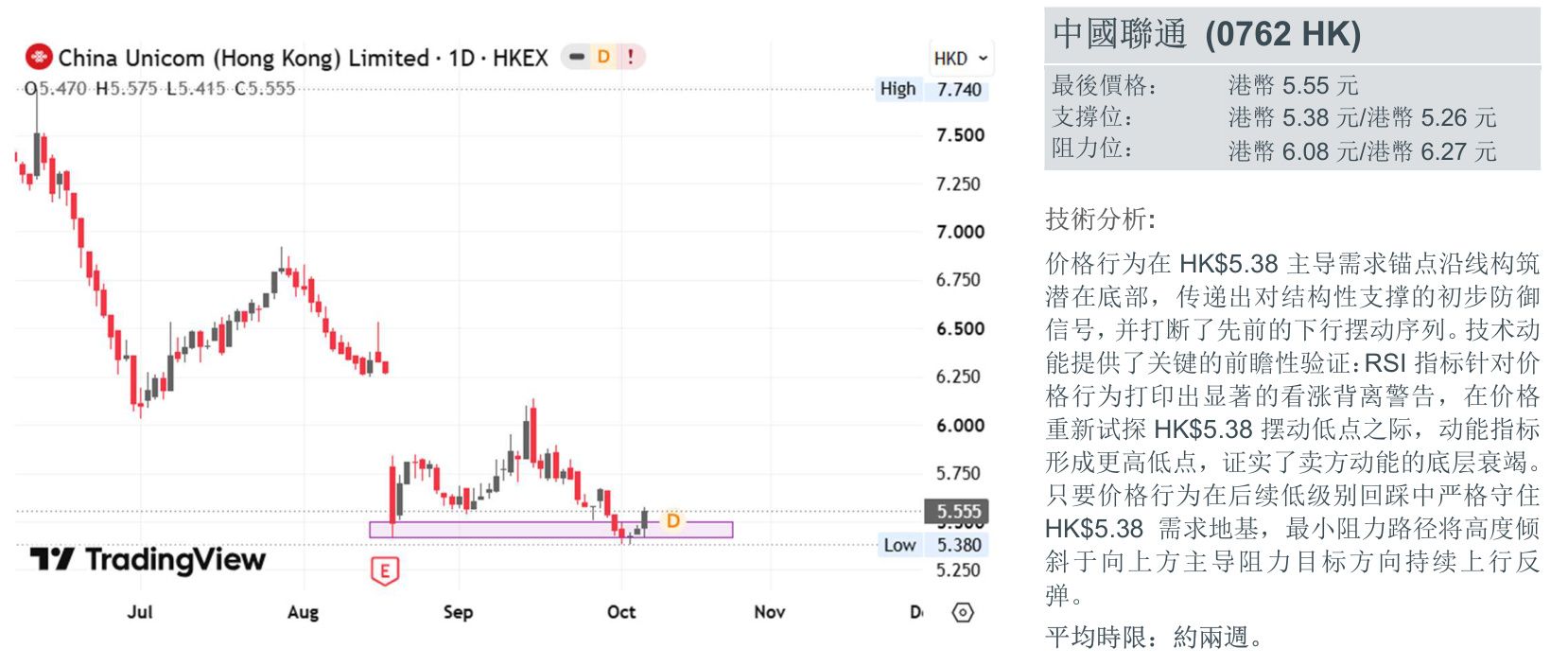Click the 5.250 price axis value
The image size is (1568, 666).
tap(958, 570)
